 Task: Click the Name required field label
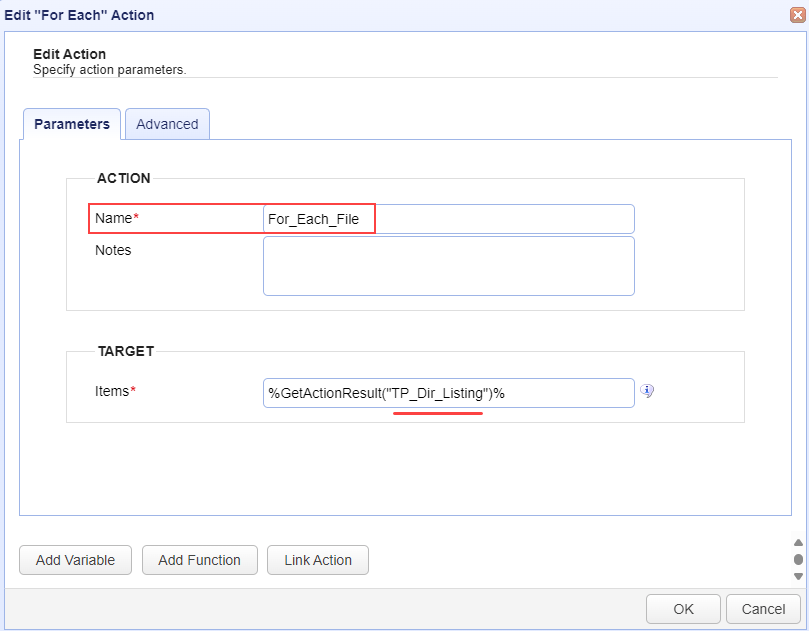tap(117, 218)
